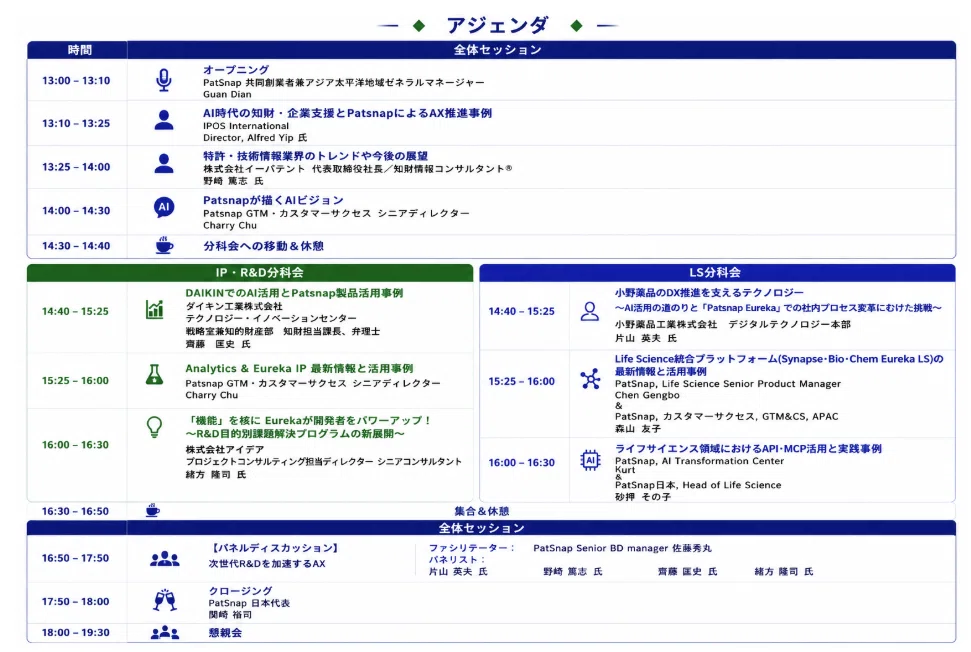
Task: Click the toasting glasses icon for クロージング
Action: tap(165, 600)
